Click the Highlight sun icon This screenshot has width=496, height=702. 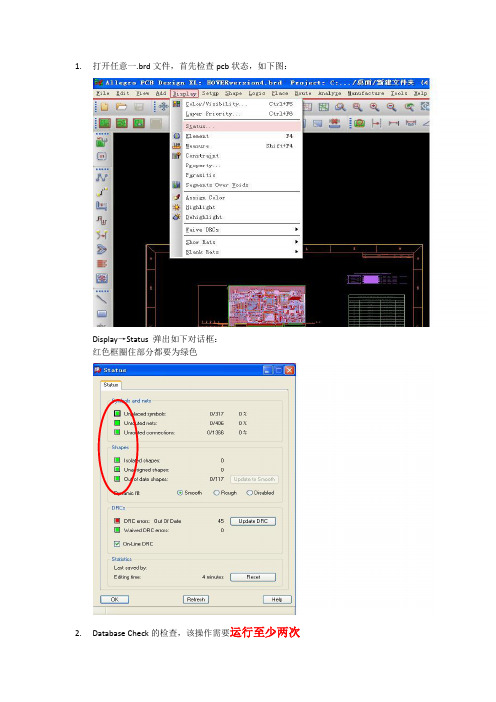(x=176, y=207)
